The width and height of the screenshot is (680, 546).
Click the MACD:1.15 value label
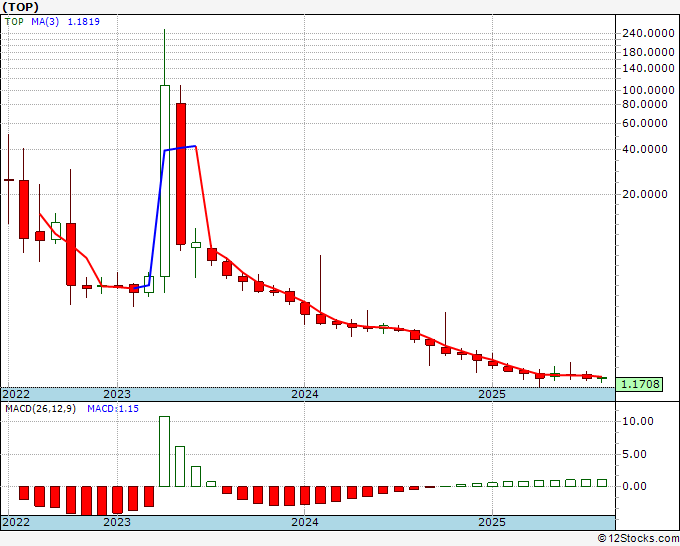pyautogui.click(x=113, y=409)
